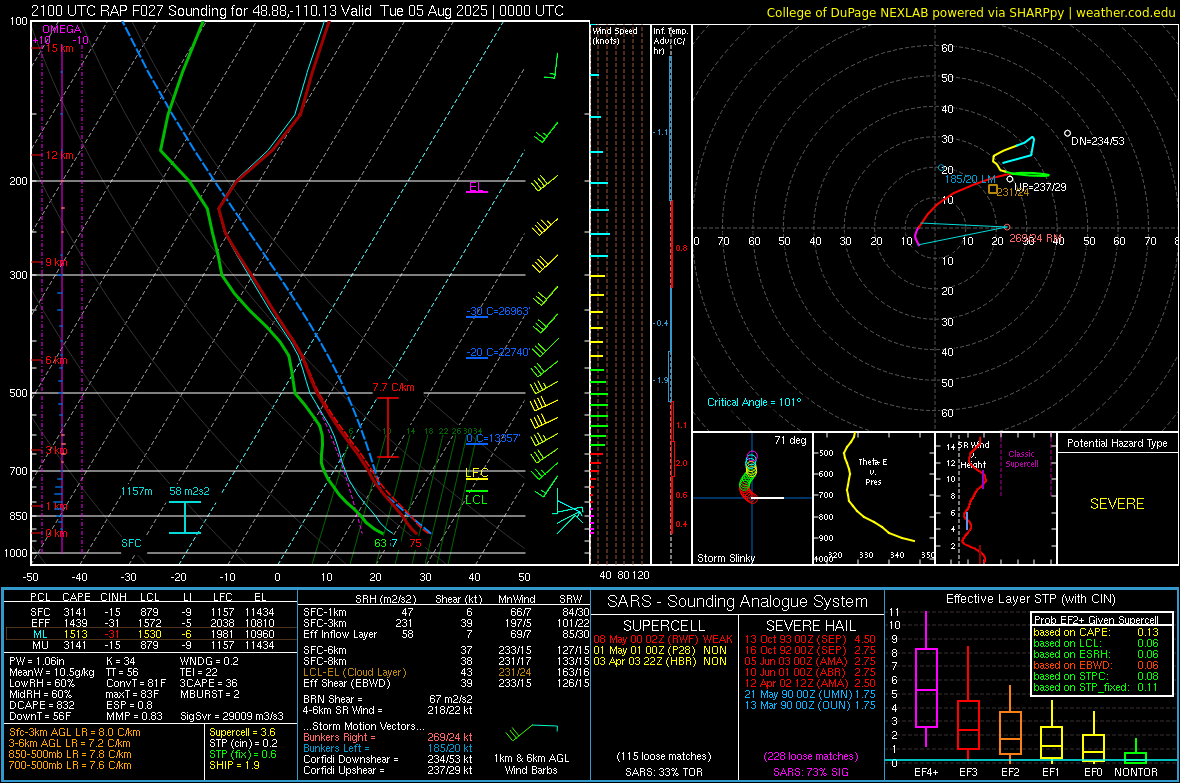Click the SARS - Sounding Analogue System heading

point(738,602)
